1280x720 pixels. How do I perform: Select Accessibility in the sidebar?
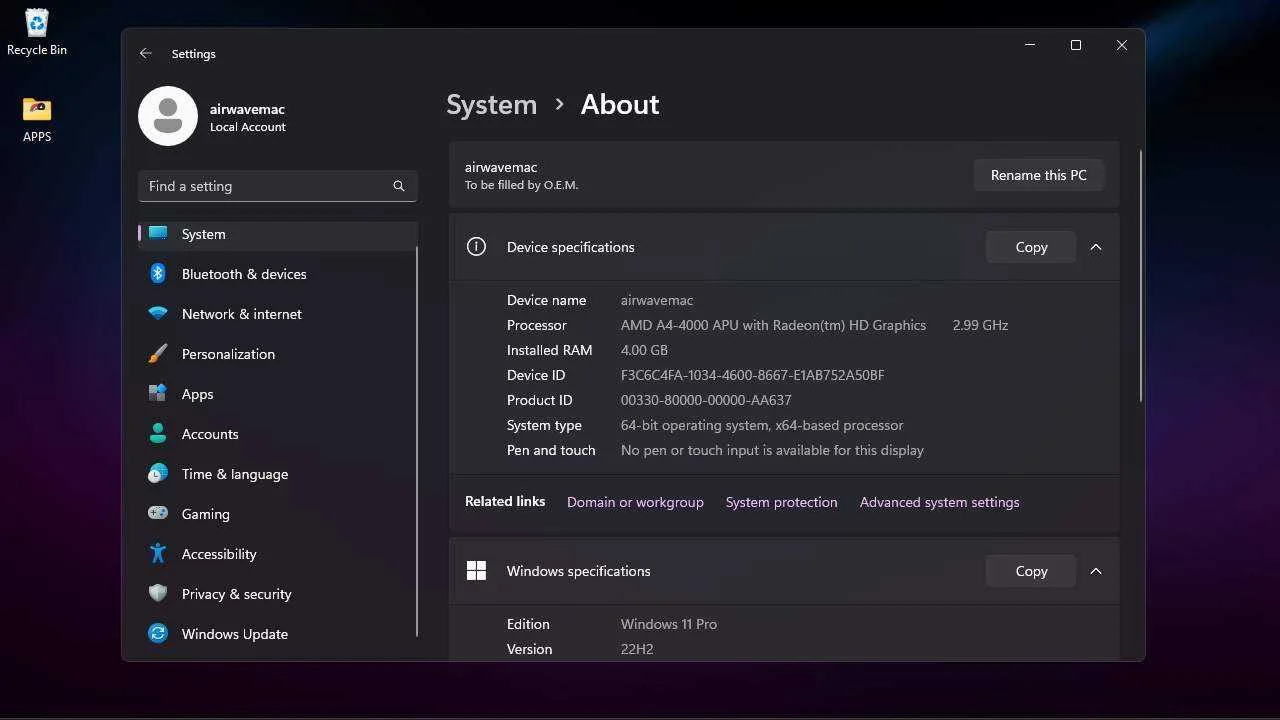pyautogui.click(x=277, y=554)
